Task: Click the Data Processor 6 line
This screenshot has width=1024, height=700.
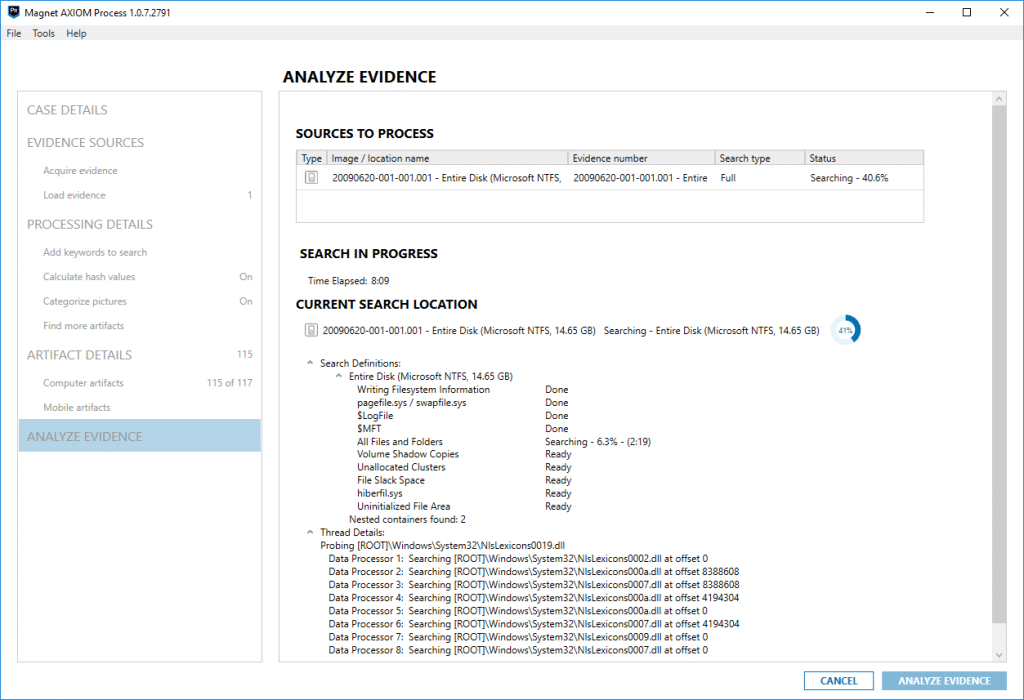Action: [x=534, y=624]
